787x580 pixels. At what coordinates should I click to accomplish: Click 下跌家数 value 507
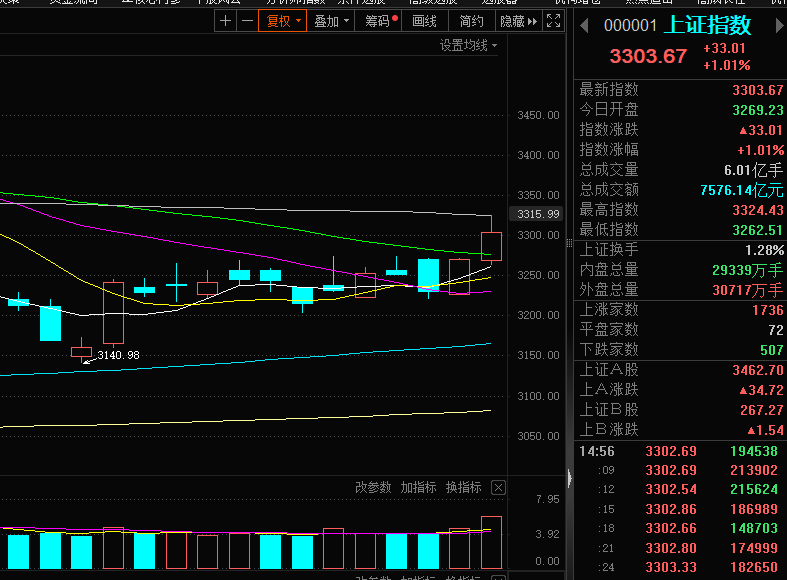pyautogui.click(x=771, y=350)
